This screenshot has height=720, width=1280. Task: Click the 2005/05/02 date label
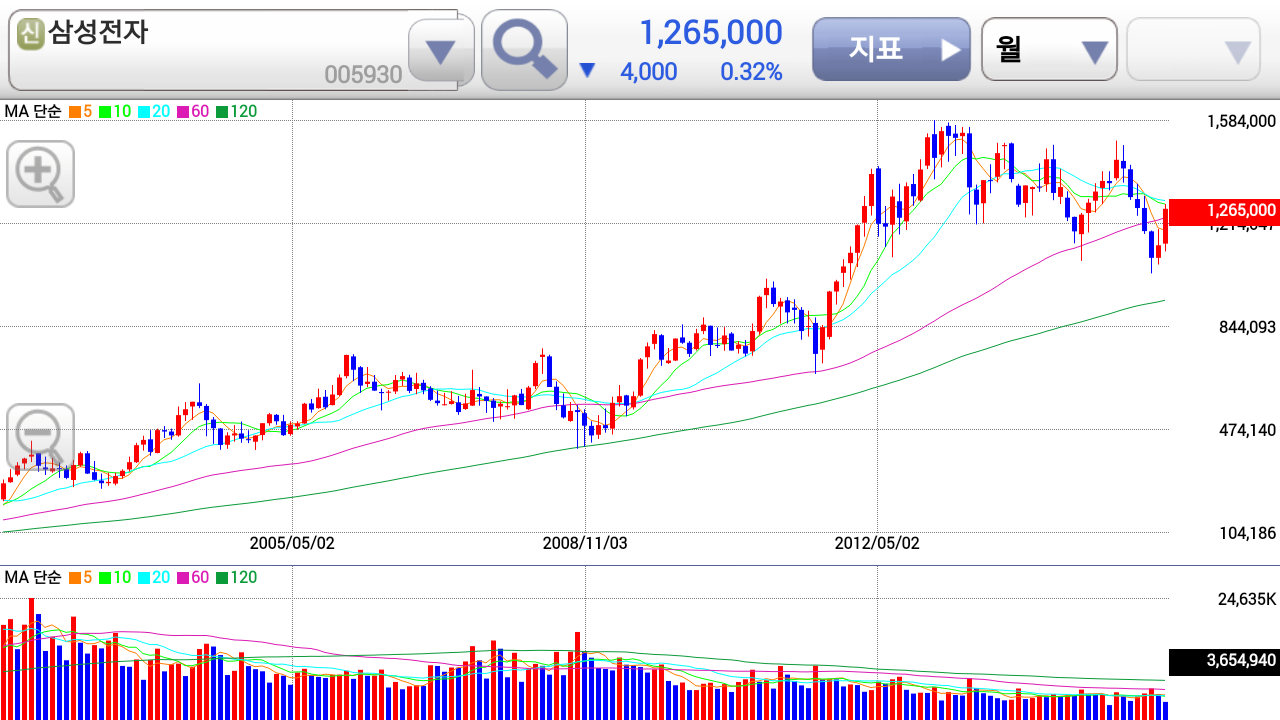coord(292,543)
